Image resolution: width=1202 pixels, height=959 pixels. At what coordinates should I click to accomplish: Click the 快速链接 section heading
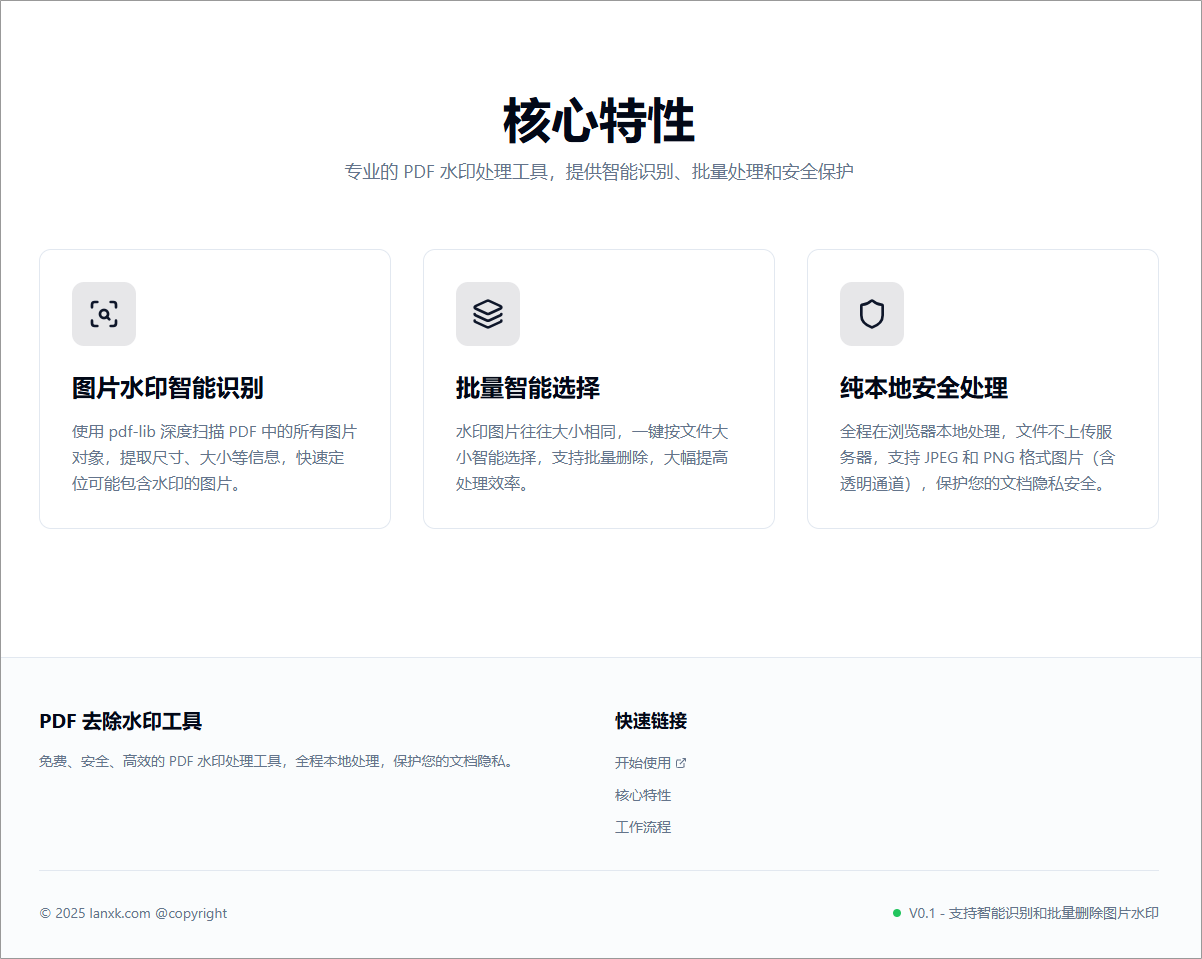(649, 721)
